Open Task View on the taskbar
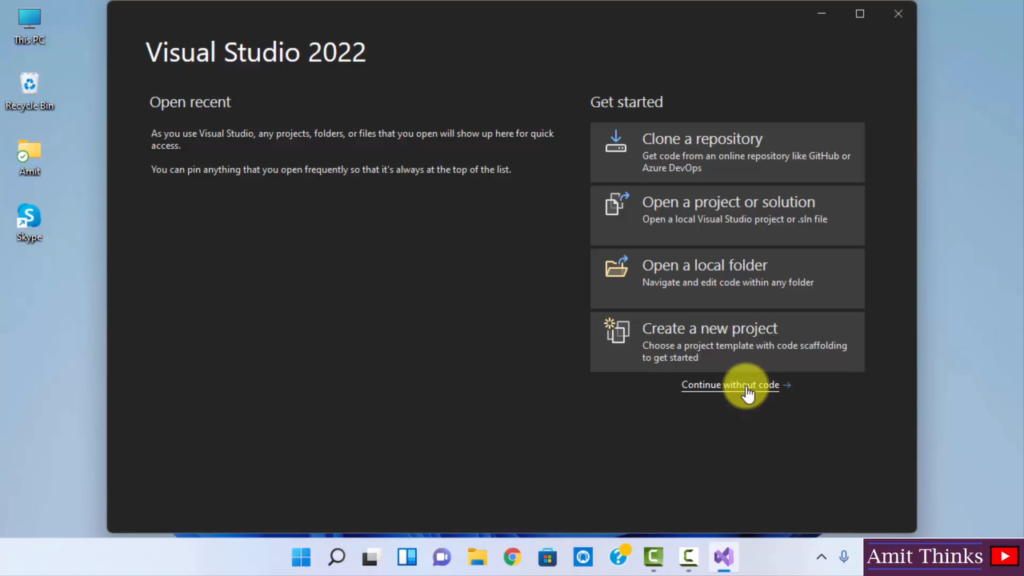Screen dimensions: 1024x576 (371, 557)
